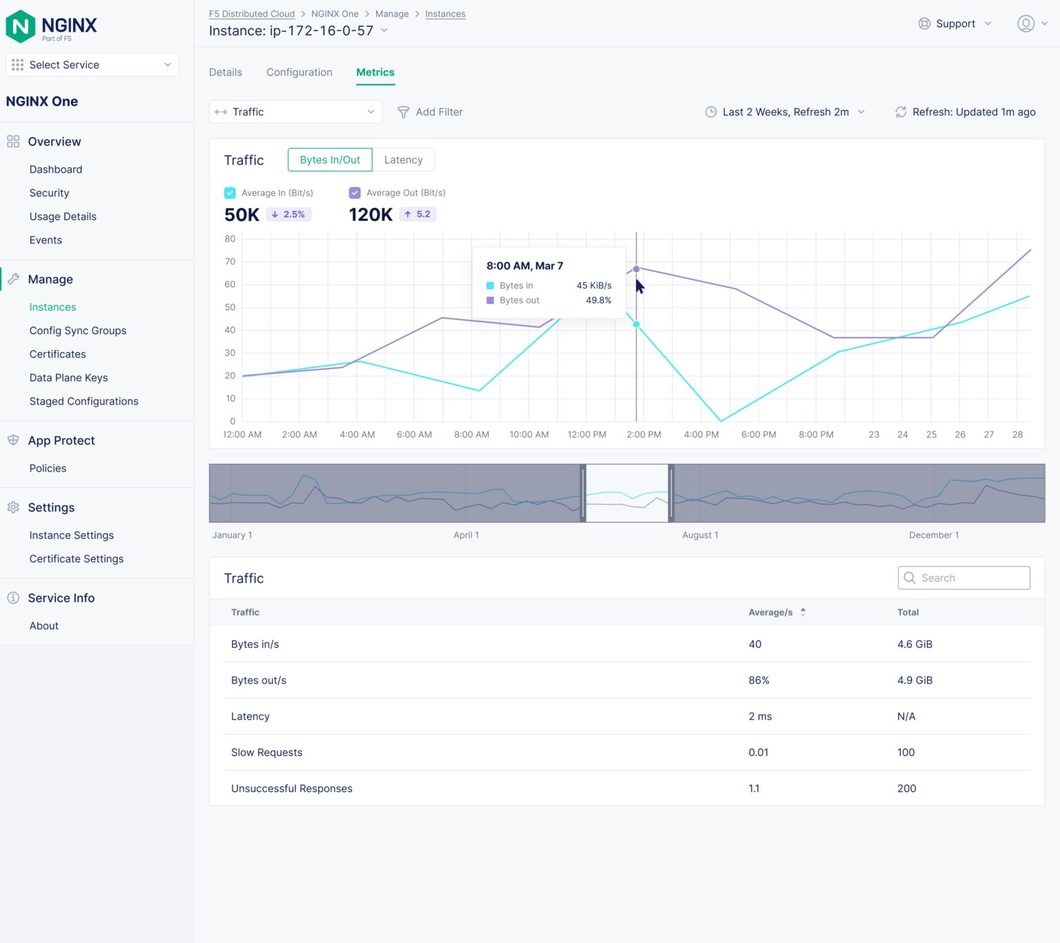
Task: Click the NGINX logo icon
Action: [x=21, y=27]
